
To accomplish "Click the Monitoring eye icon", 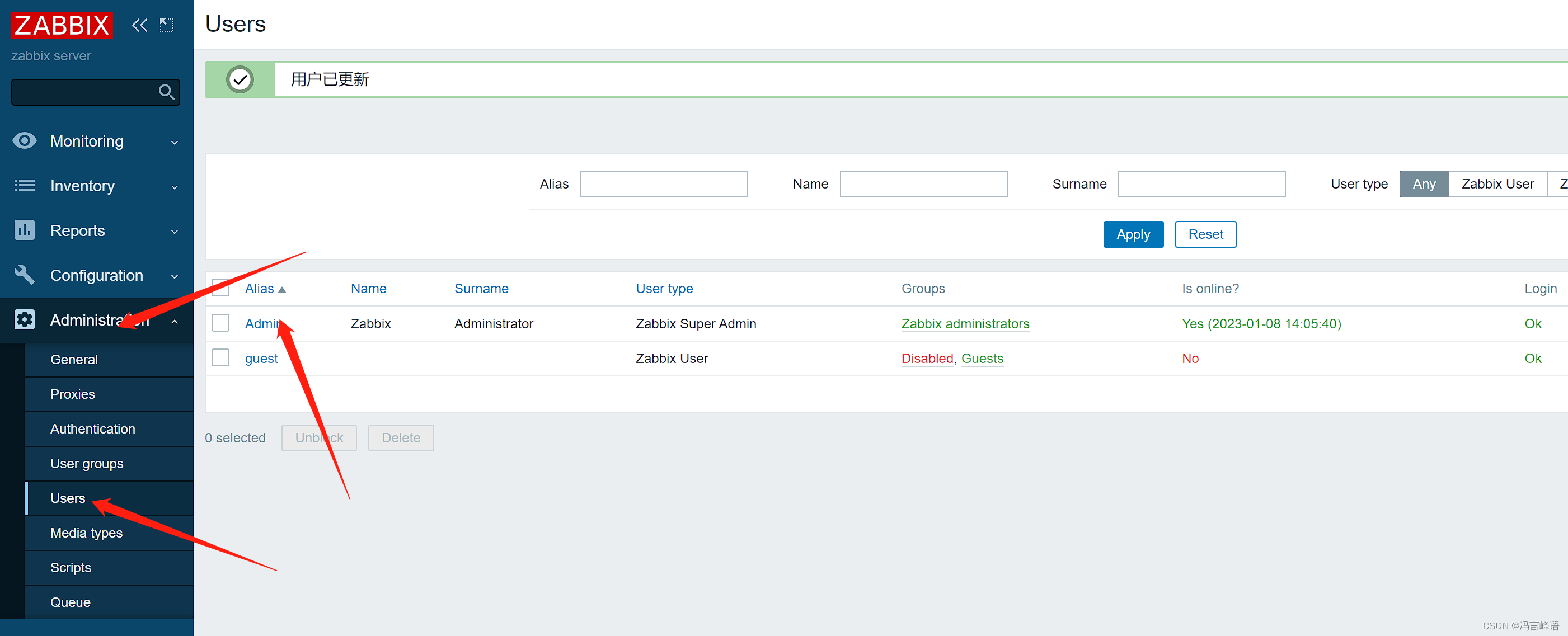I will tap(25, 140).
